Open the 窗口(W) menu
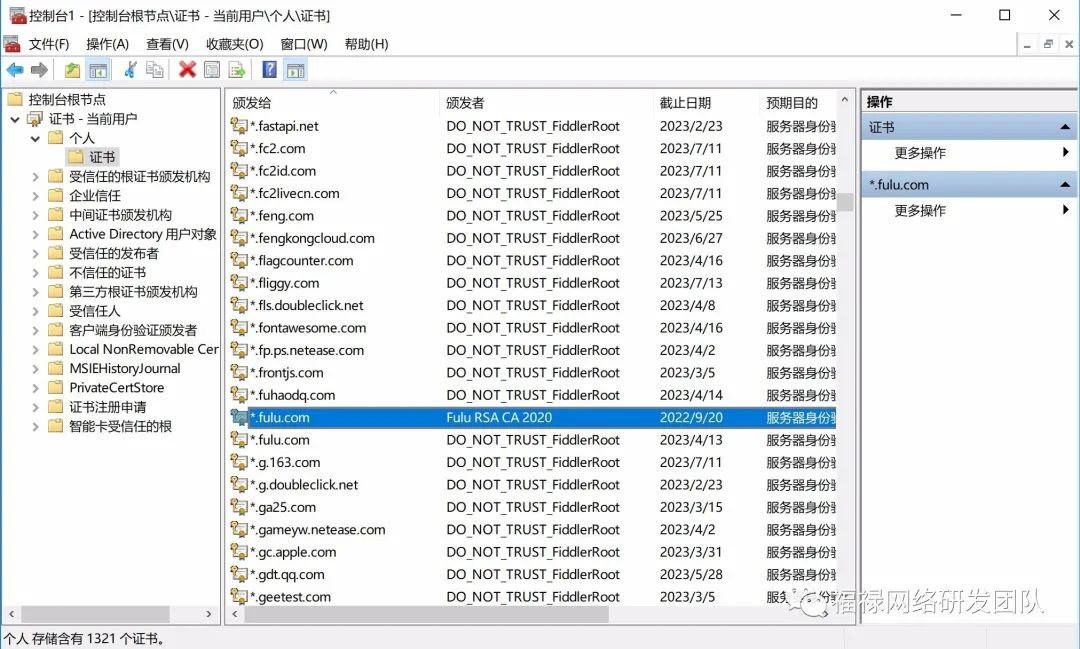This screenshot has height=649, width=1080. [x=304, y=44]
